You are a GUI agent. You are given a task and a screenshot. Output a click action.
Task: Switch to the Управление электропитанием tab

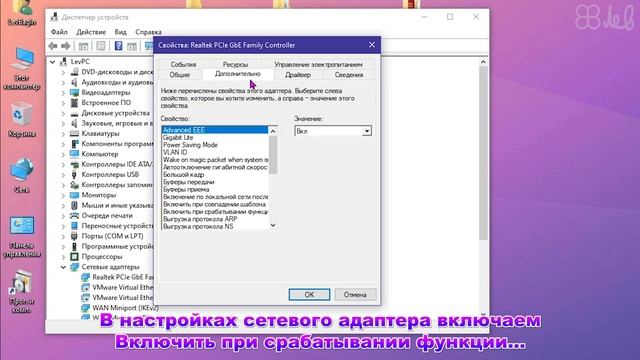point(318,64)
